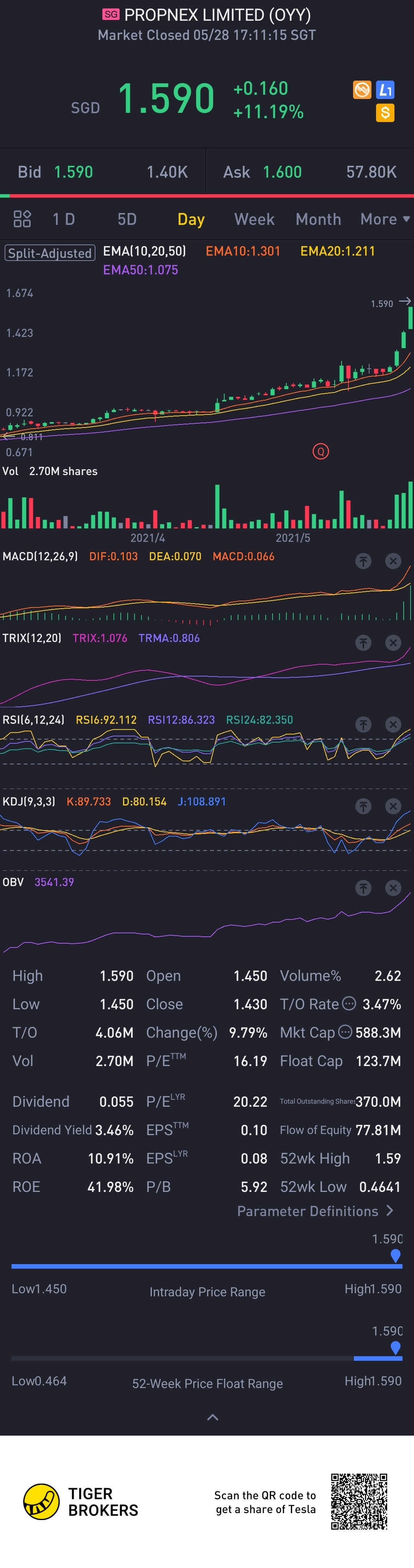
Task: Tap the arrow beside 1.590 chart label
Action: (405, 301)
